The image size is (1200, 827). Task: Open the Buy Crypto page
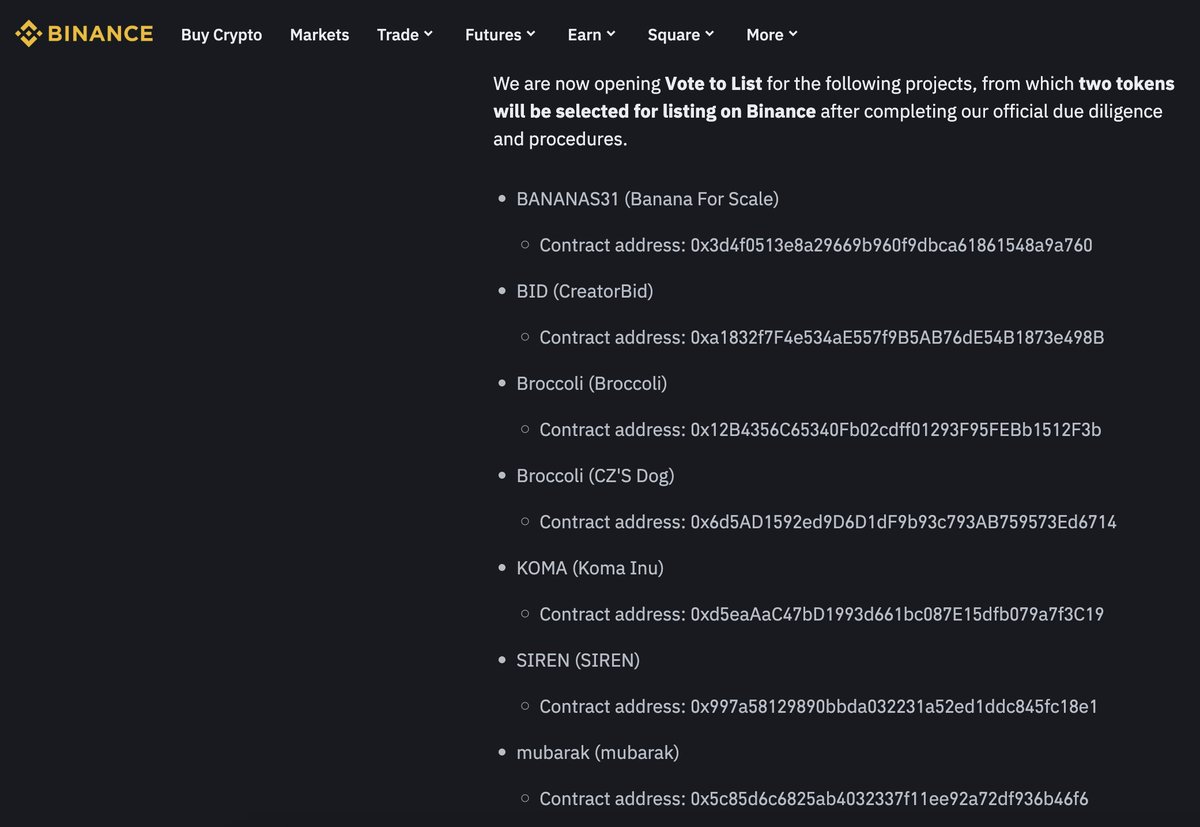coord(221,35)
